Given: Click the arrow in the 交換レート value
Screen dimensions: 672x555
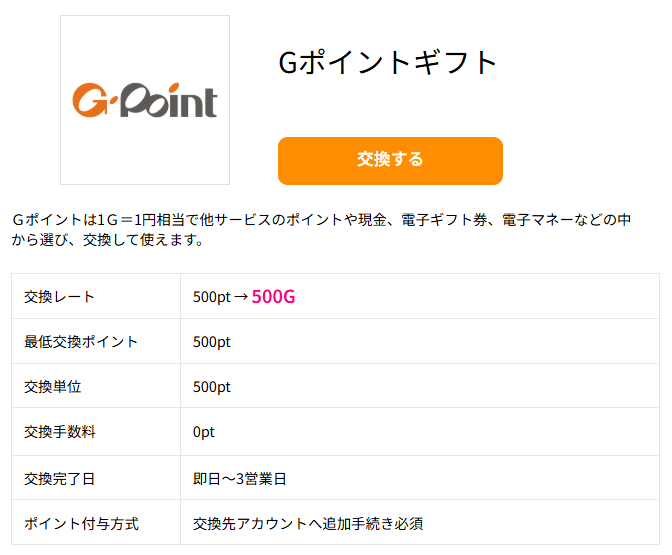Looking at the screenshot, I should click(x=240, y=297).
